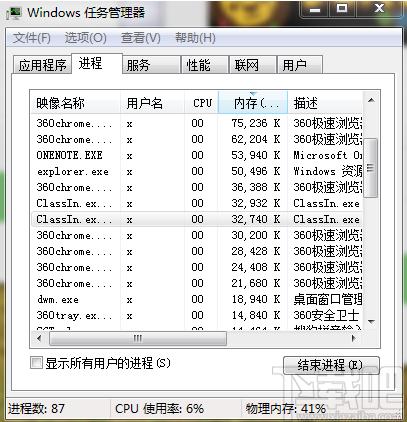Viewport: 407px width, 422px height.
Task: Select the ONENOTE.EXE process row
Action: click(197, 155)
